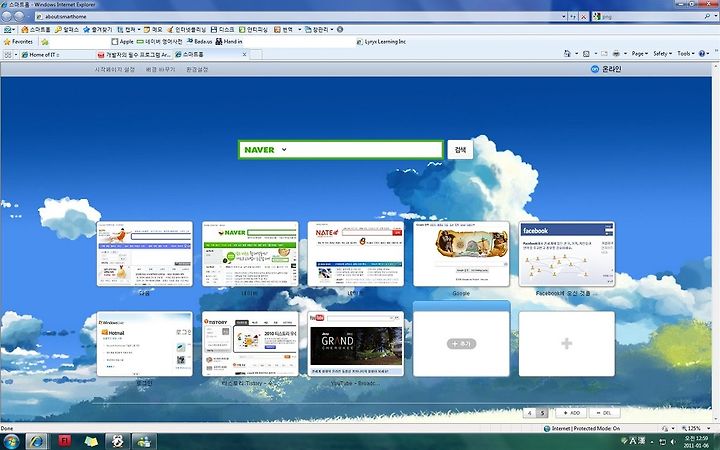Open the NATE site thumbnail

point(356,254)
